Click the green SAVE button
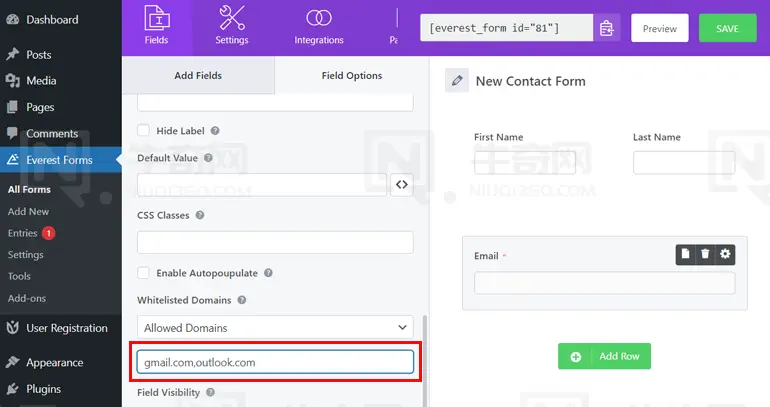 (x=727, y=28)
